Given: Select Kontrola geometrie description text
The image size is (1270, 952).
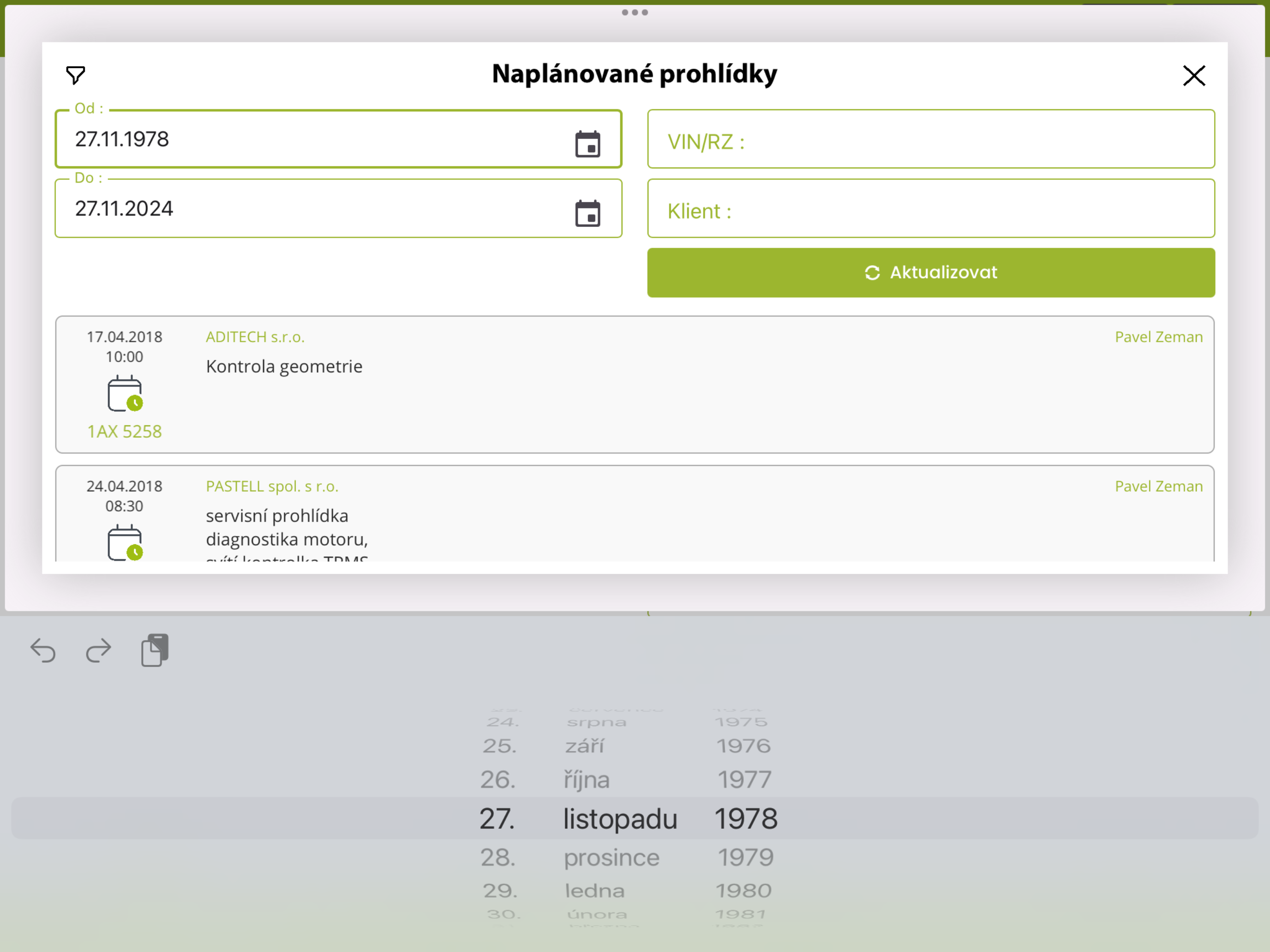Looking at the screenshot, I should point(284,367).
